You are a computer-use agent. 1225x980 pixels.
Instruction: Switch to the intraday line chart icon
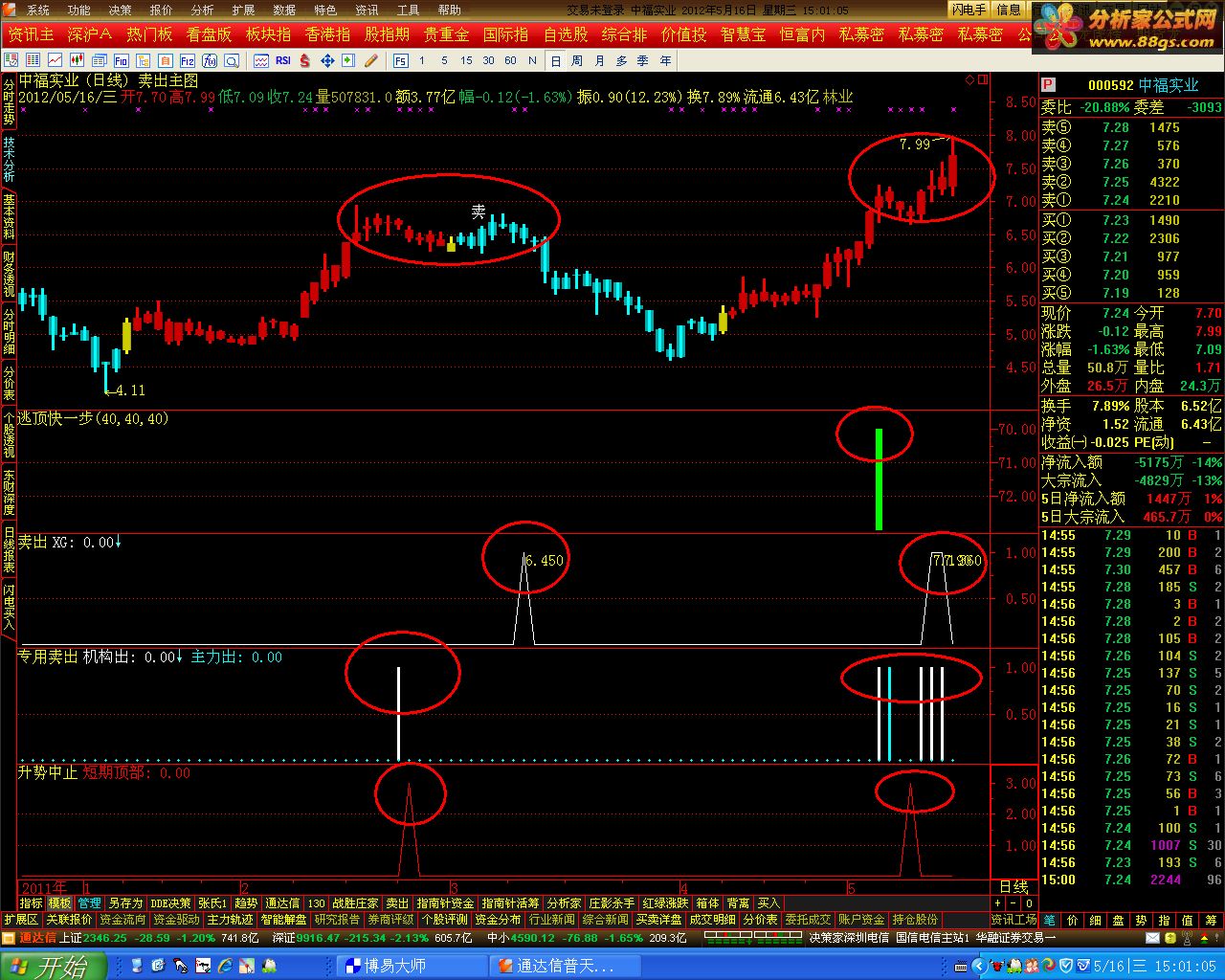coord(55,60)
